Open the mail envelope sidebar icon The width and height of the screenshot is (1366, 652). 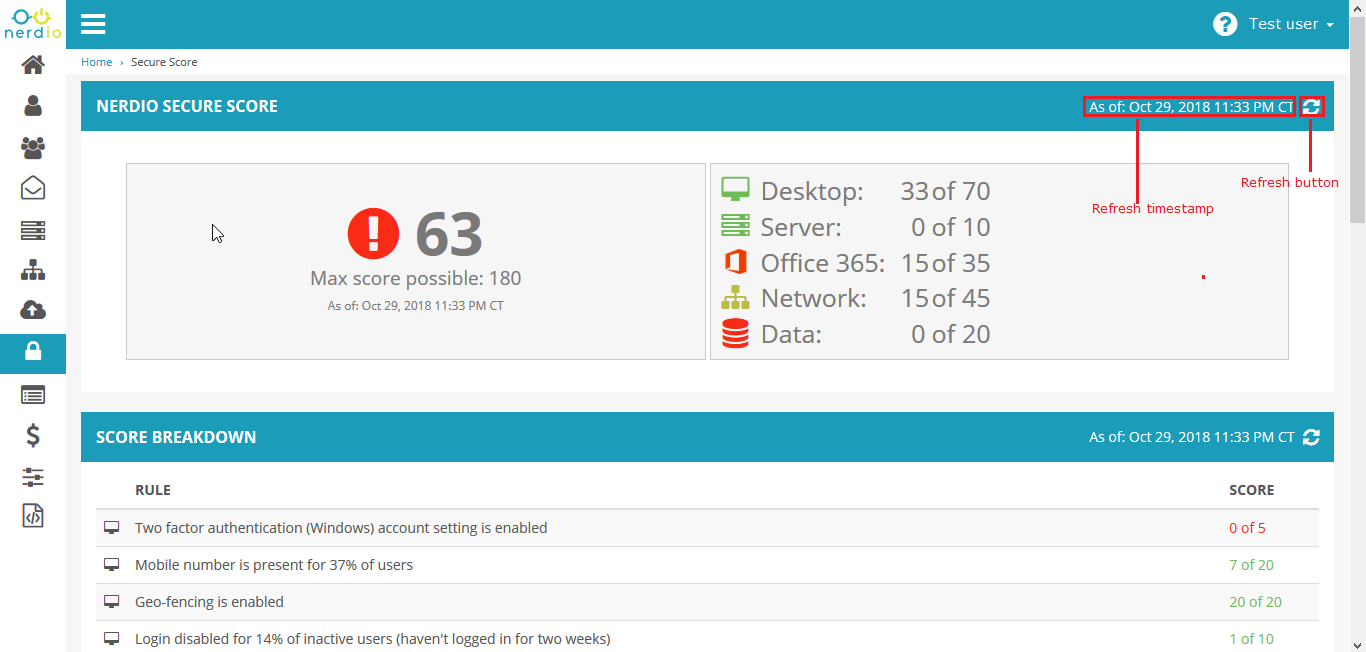click(33, 188)
